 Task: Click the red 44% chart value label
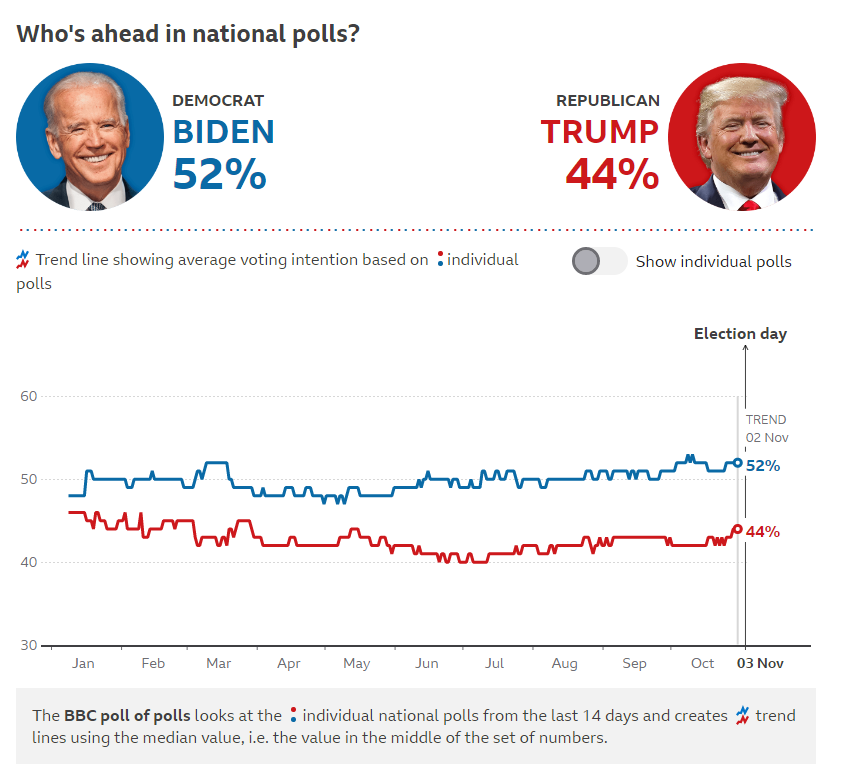763,532
